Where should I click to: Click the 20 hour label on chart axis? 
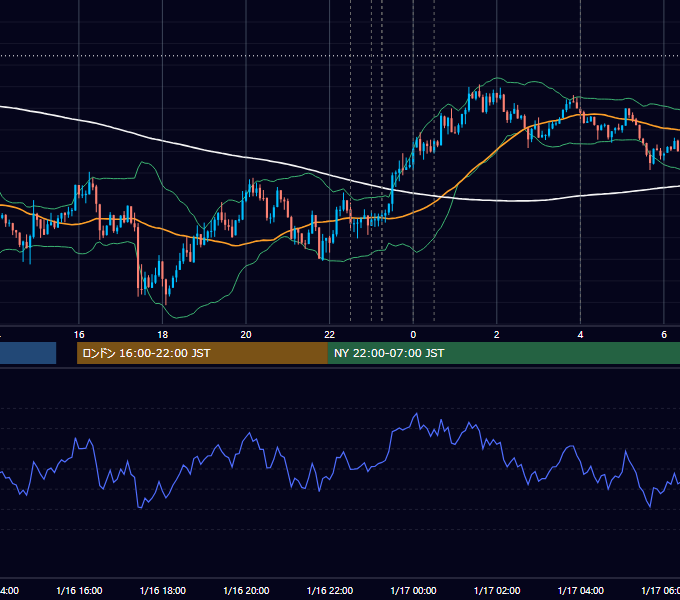click(246, 335)
